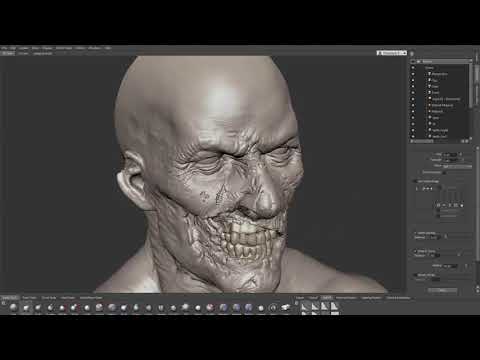
Task: Open the Stencil presets tab
Action: coord(313,298)
